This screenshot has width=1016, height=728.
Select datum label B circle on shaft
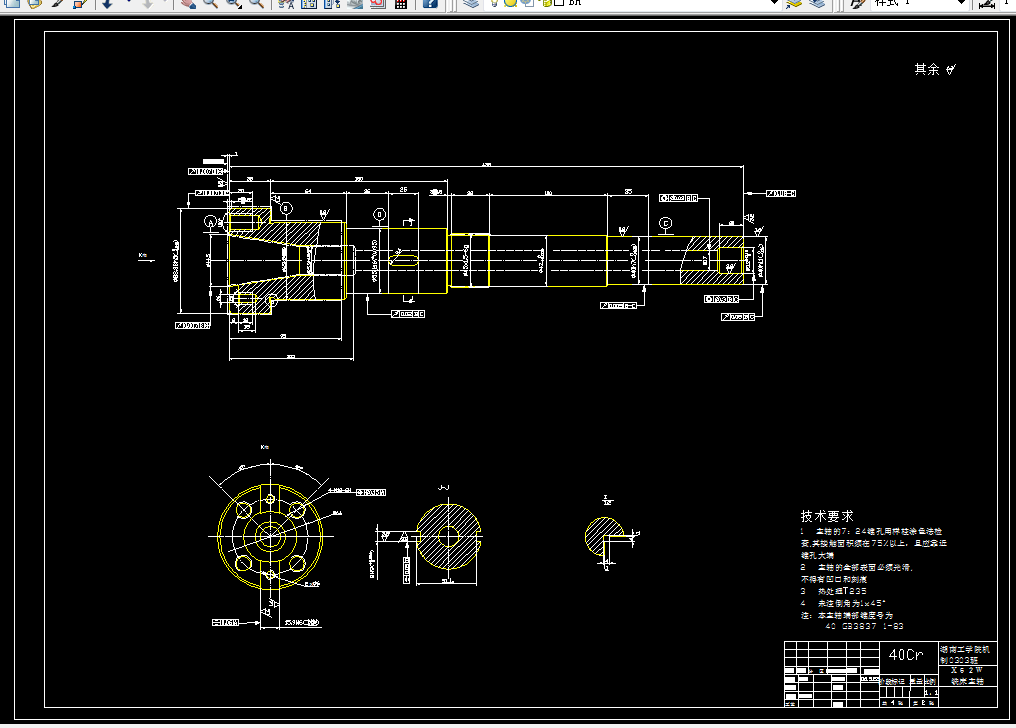(286, 209)
